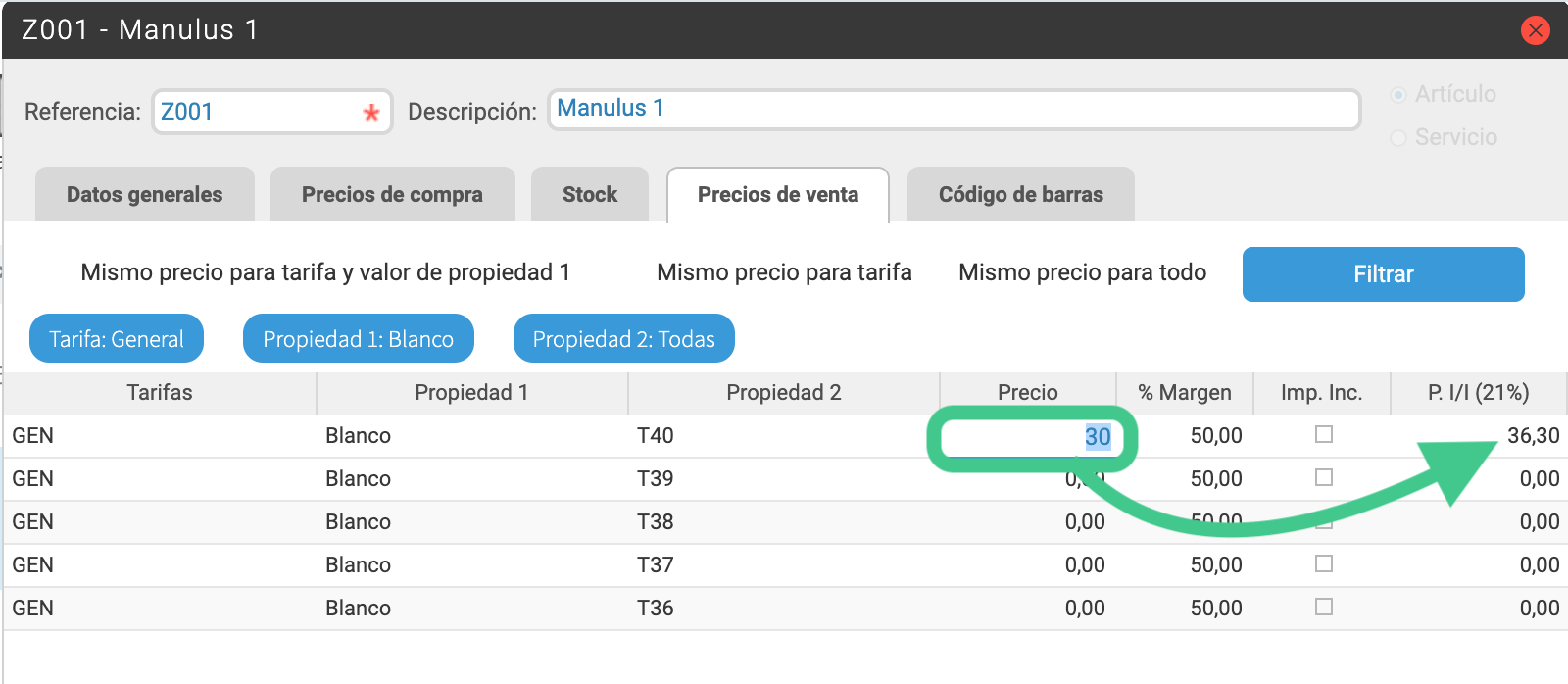The width and height of the screenshot is (1568, 684).
Task: Click the Tarifa: General filter pill
Action: pyautogui.click(x=117, y=338)
